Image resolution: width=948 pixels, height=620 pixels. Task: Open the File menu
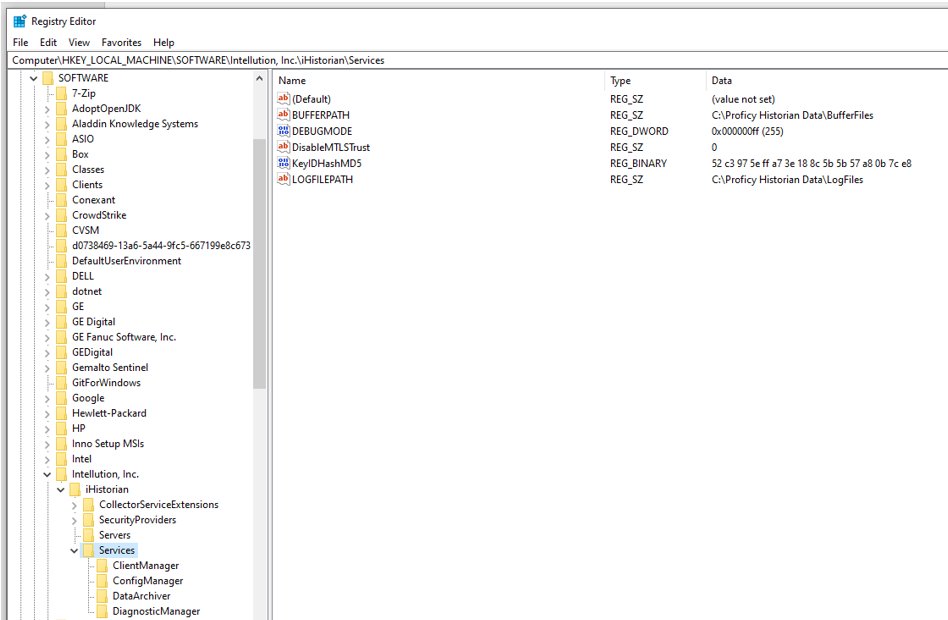coord(21,42)
